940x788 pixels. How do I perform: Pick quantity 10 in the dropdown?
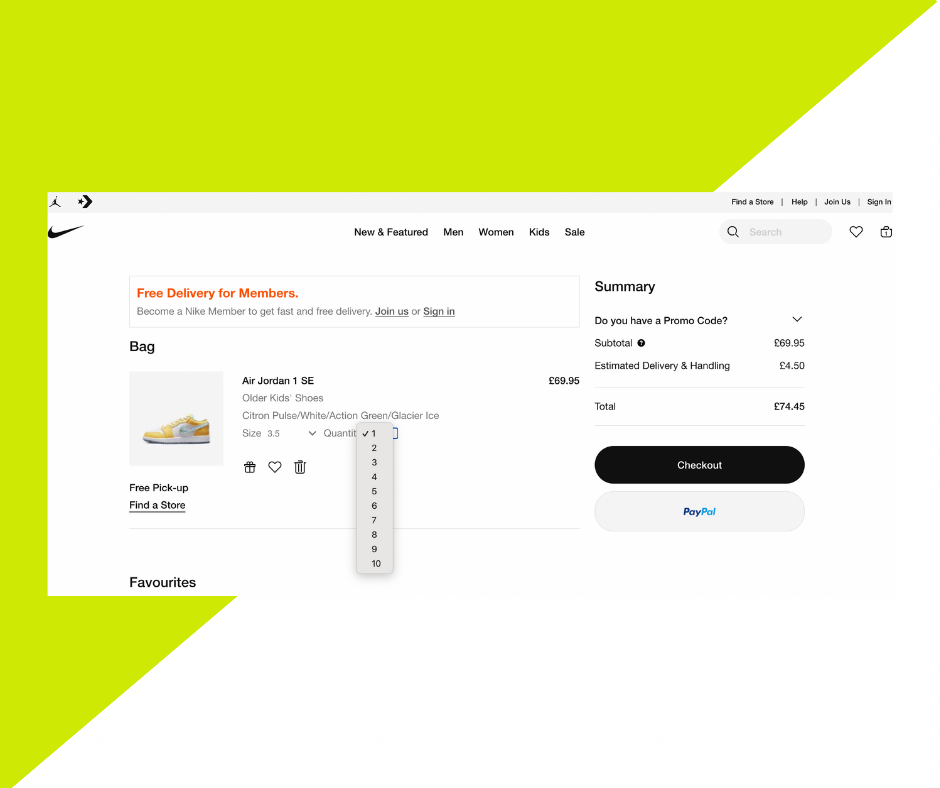coord(375,563)
